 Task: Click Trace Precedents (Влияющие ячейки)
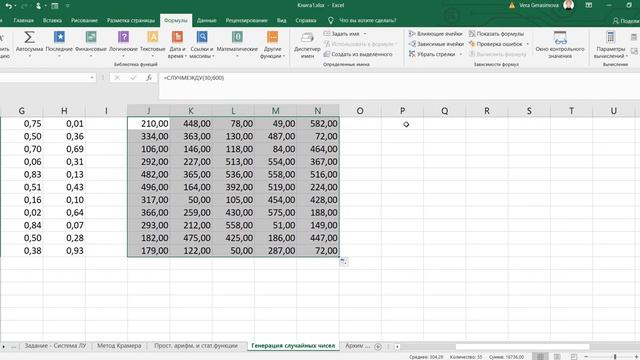(436, 34)
